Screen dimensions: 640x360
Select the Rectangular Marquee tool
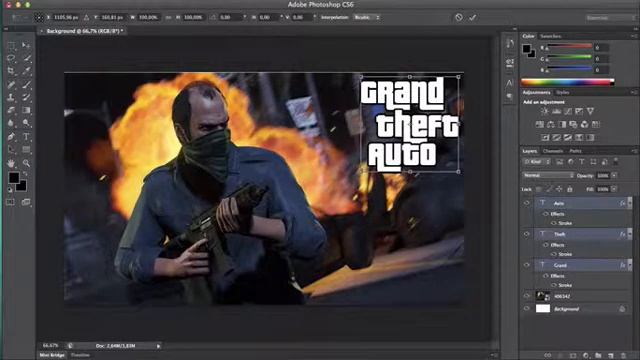11,45
